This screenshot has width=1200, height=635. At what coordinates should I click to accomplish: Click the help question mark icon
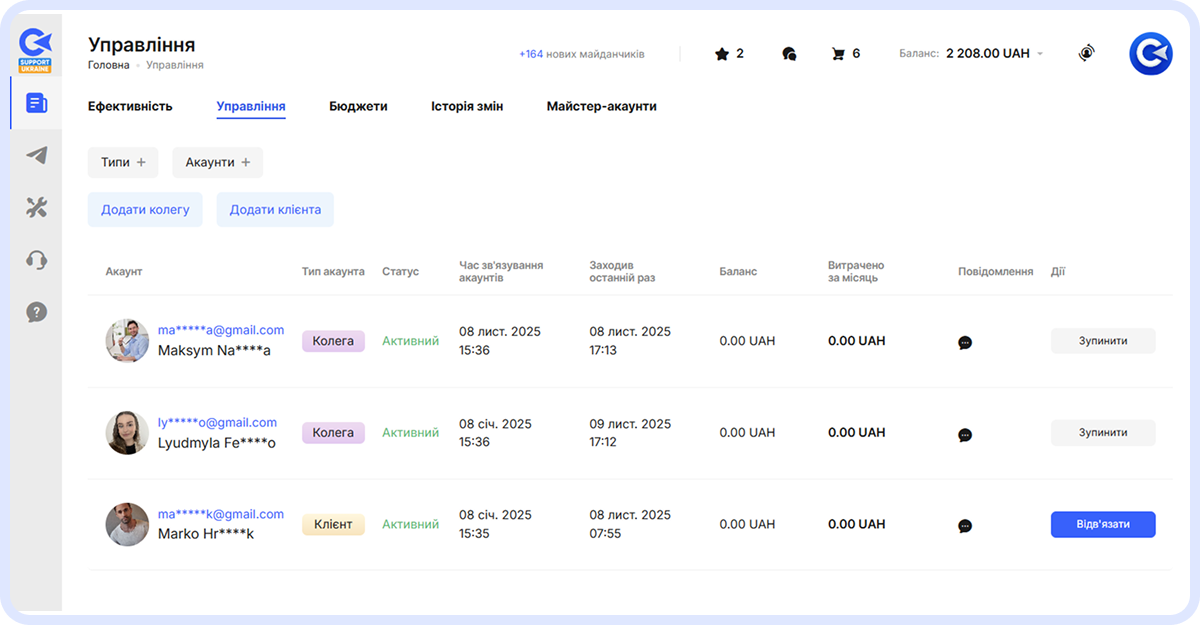pyautogui.click(x=37, y=313)
